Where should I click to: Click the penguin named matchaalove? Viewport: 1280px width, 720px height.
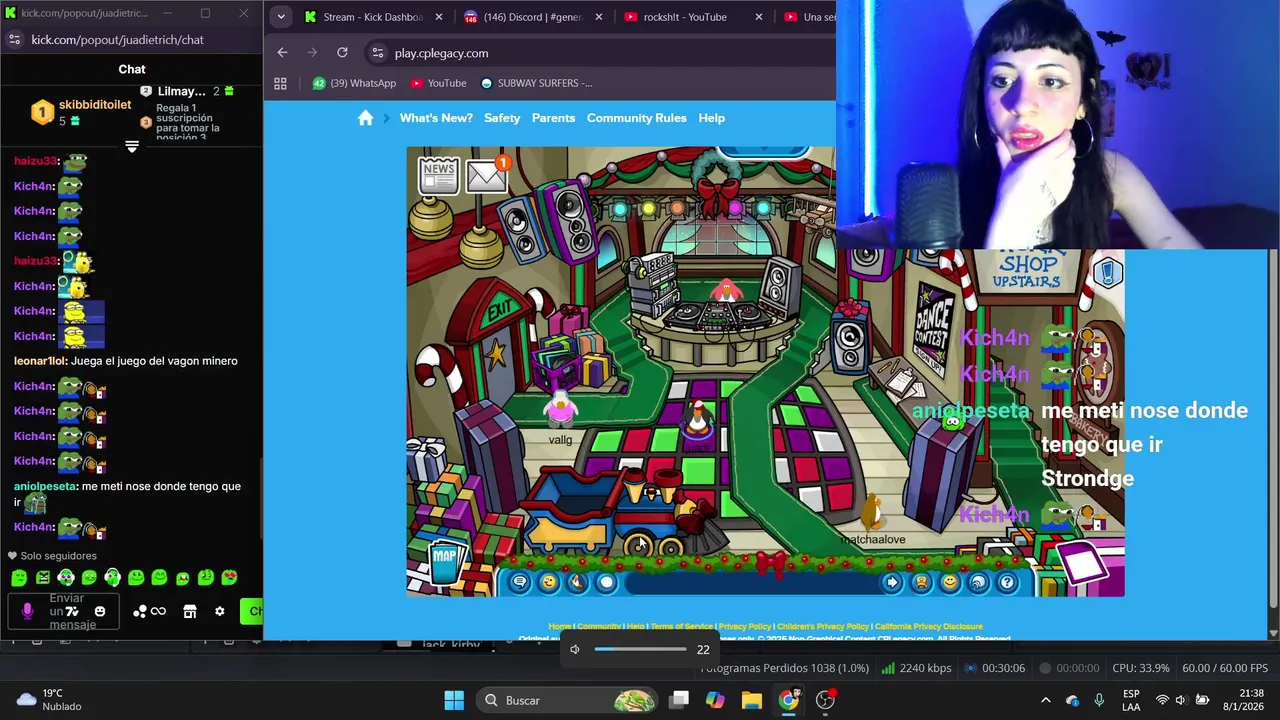(x=873, y=512)
